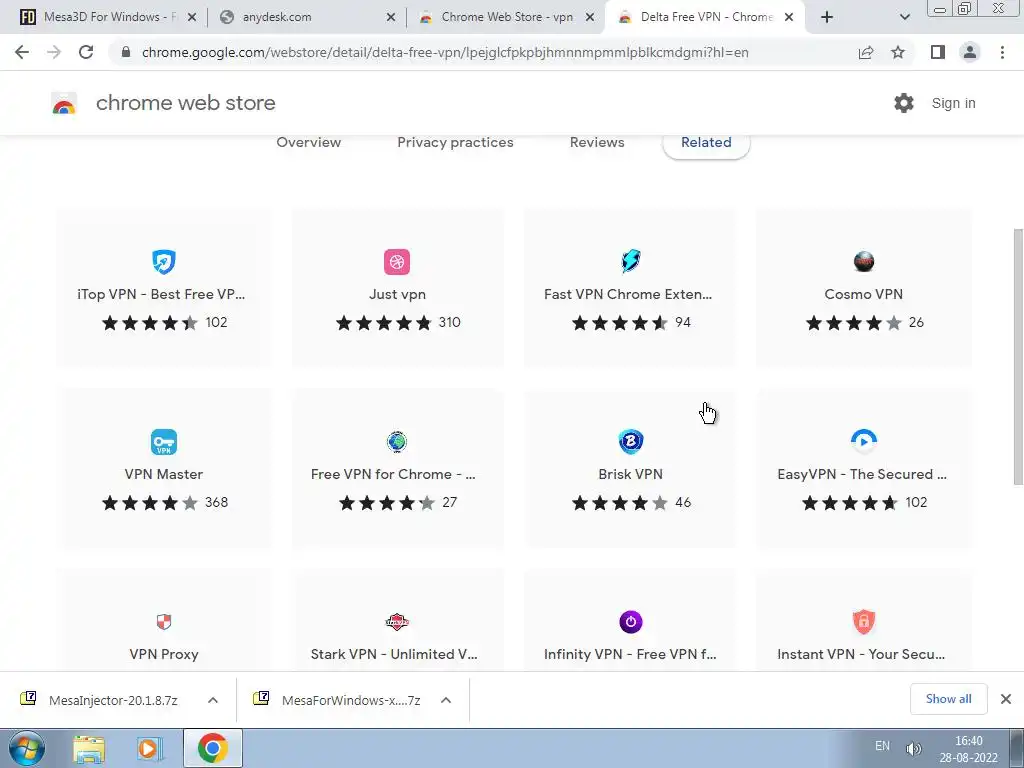Viewport: 1024px width, 768px height.
Task: Open the tab search dropdown
Action: coord(904,17)
